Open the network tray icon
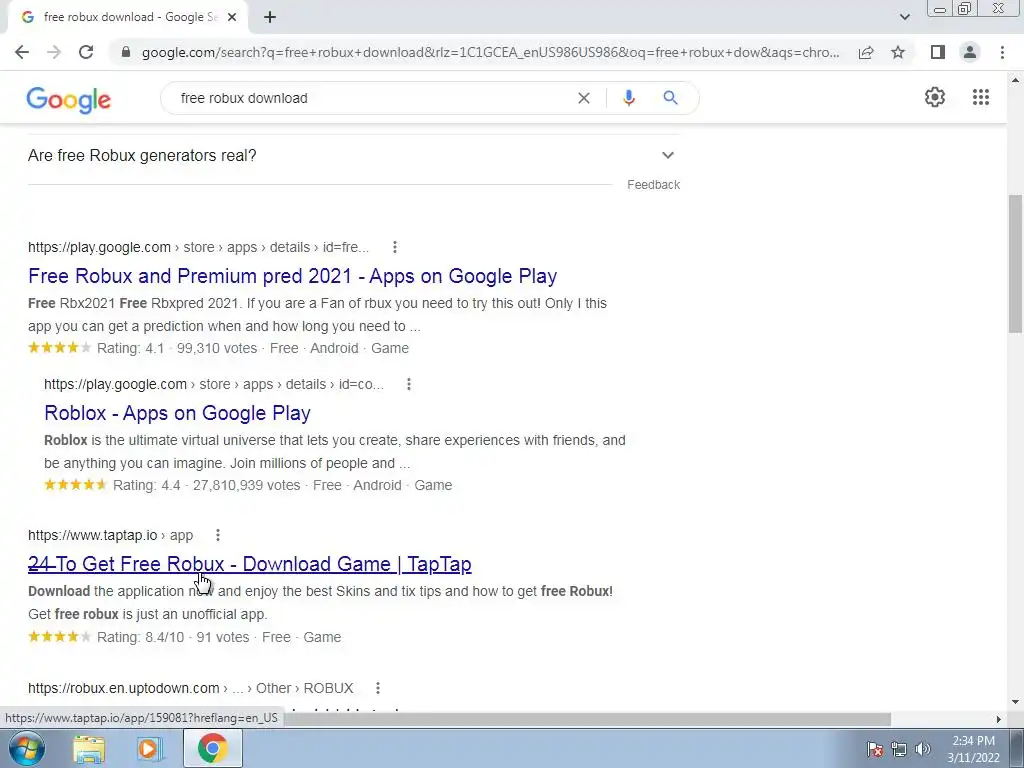 (x=899, y=749)
